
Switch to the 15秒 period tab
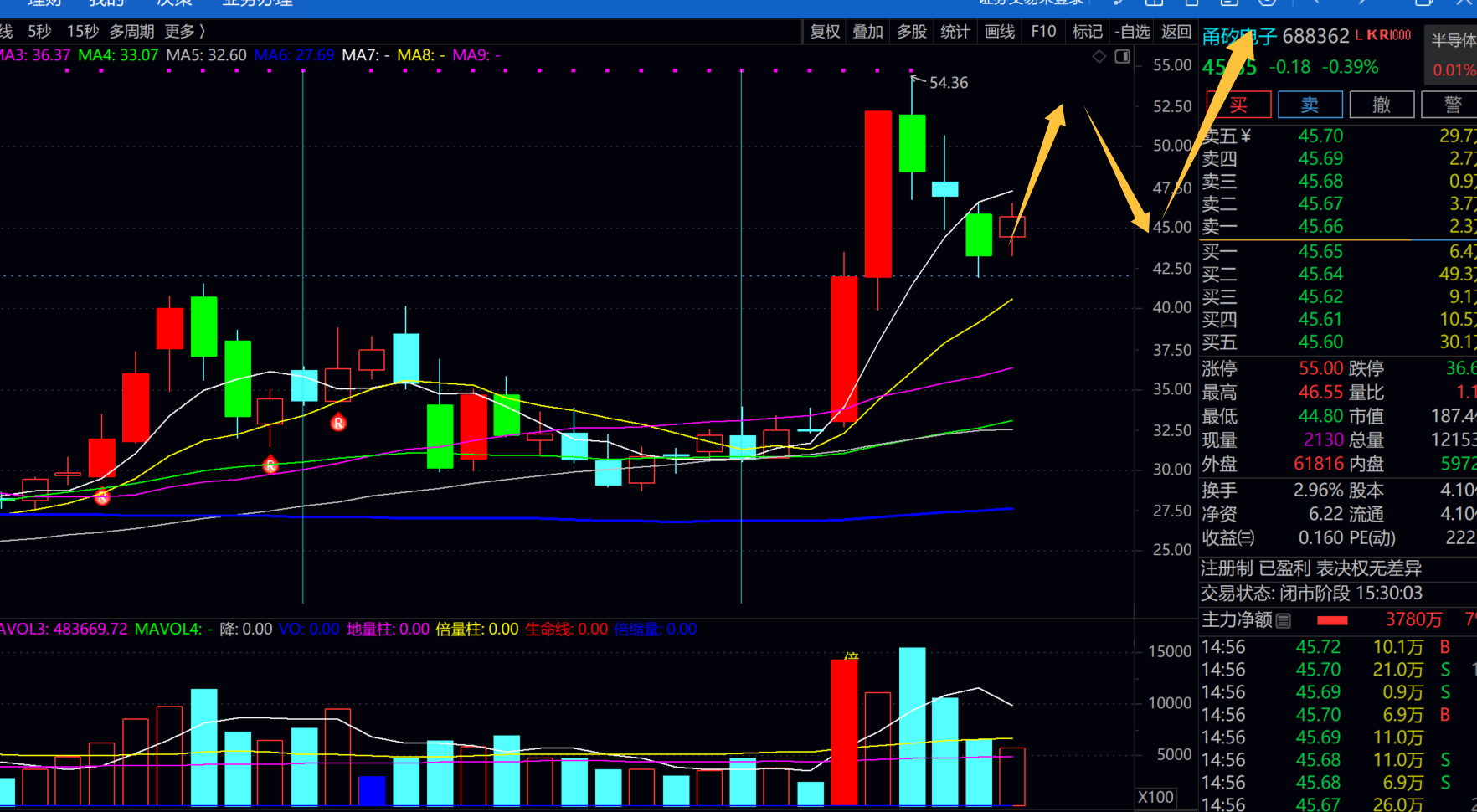(83, 32)
